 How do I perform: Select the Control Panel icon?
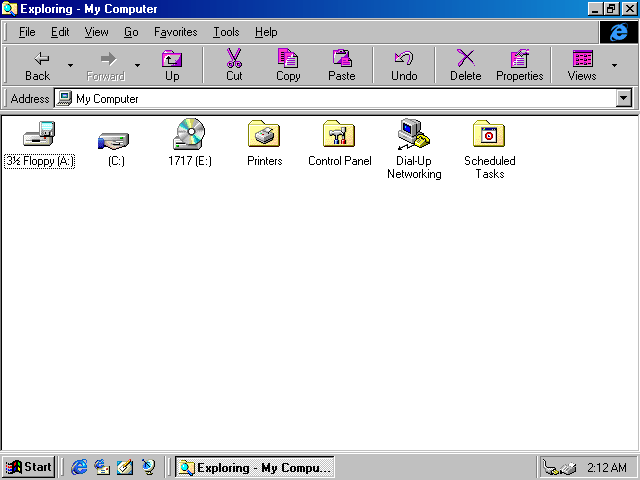pyautogui.click(x=339, y=133)
